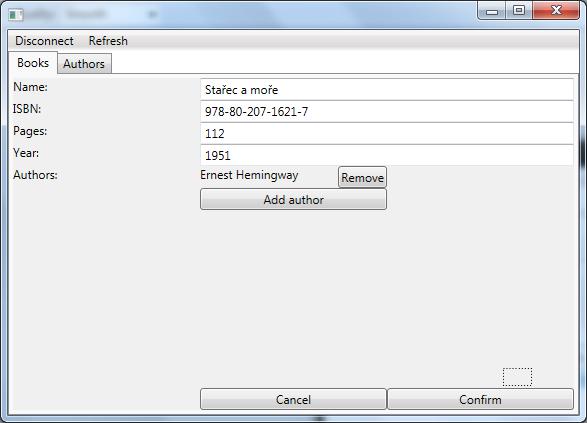Open the application icon in title bar
The height and width of the screenshot is (423, 587).
[16, 15]
